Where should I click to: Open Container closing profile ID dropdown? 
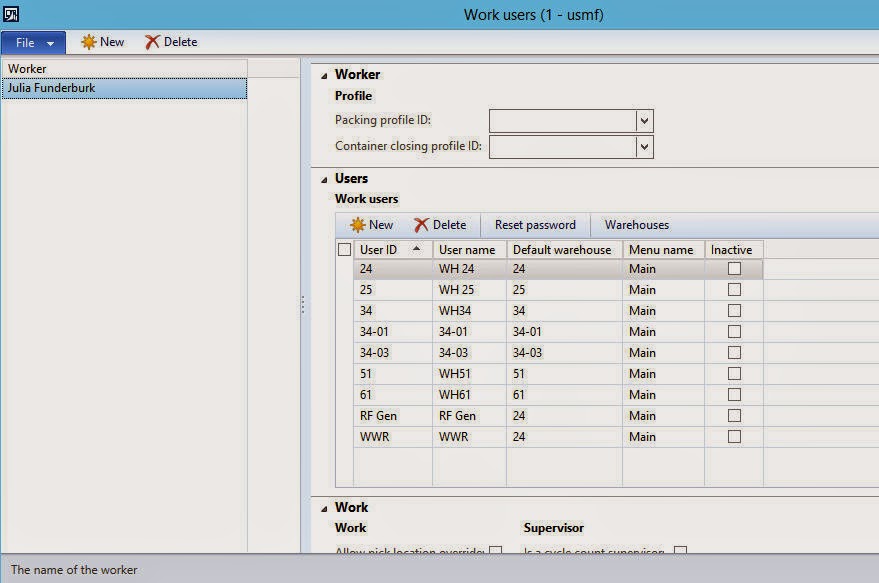(x=644, y=147)
